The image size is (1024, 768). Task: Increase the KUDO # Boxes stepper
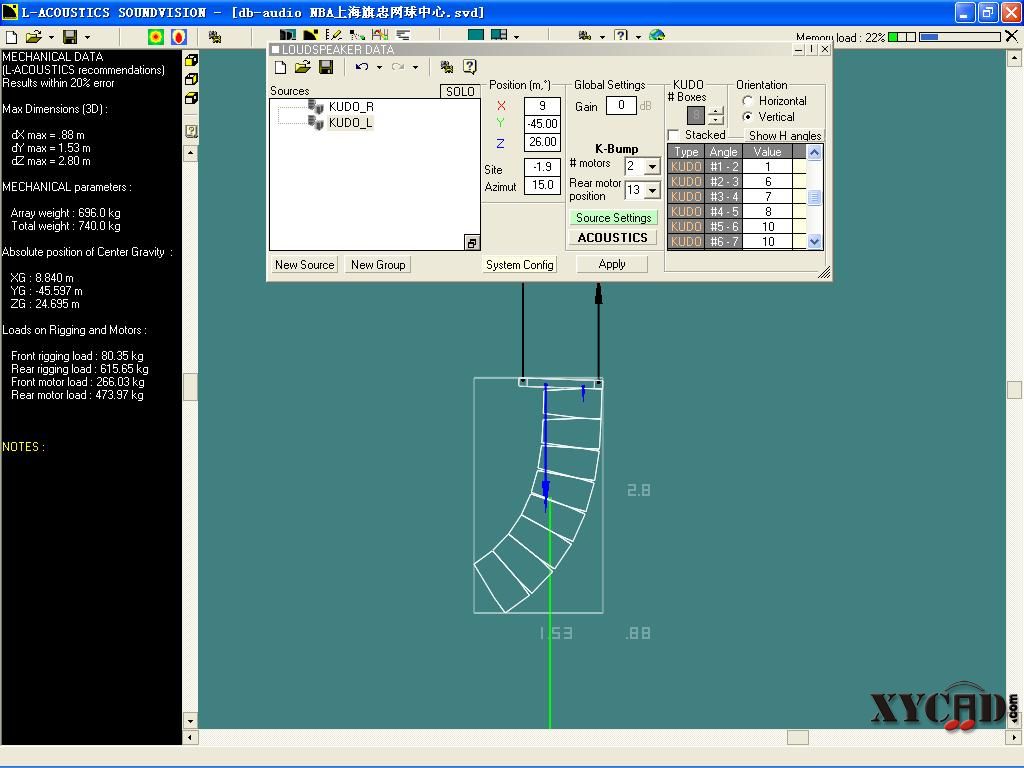click(716, 111)
